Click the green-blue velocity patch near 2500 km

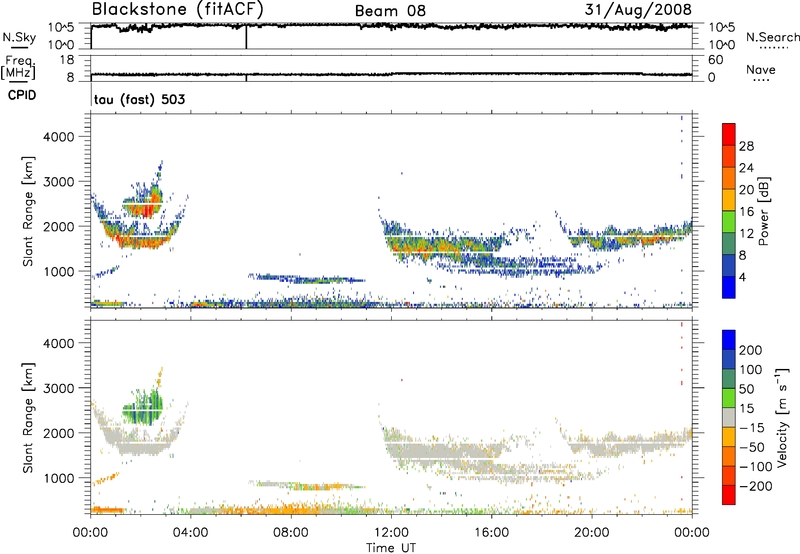(142, 407)
